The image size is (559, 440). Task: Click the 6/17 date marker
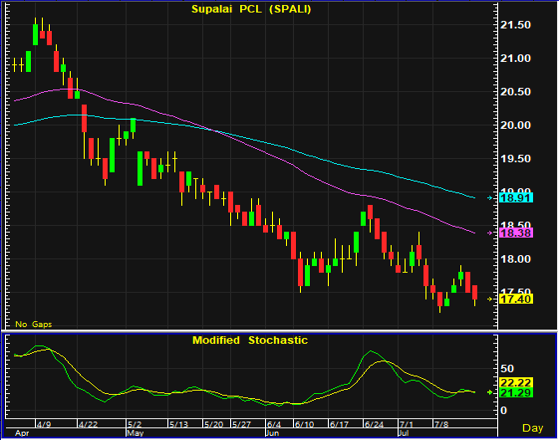339,424
